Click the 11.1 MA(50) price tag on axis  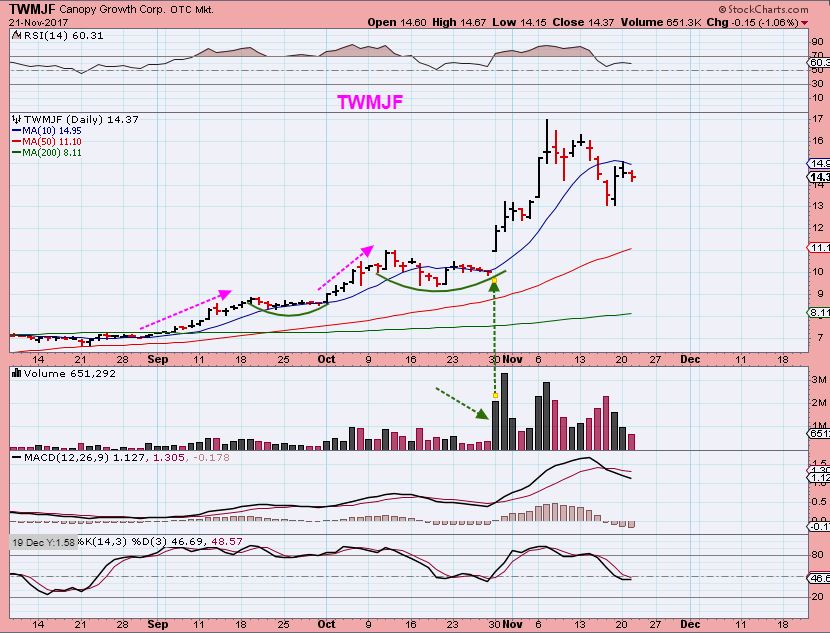point(818,248)
